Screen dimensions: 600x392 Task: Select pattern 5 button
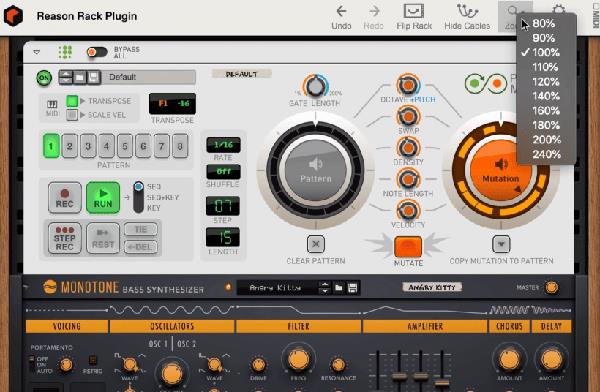pyautogui.click(x=125, y=146)
